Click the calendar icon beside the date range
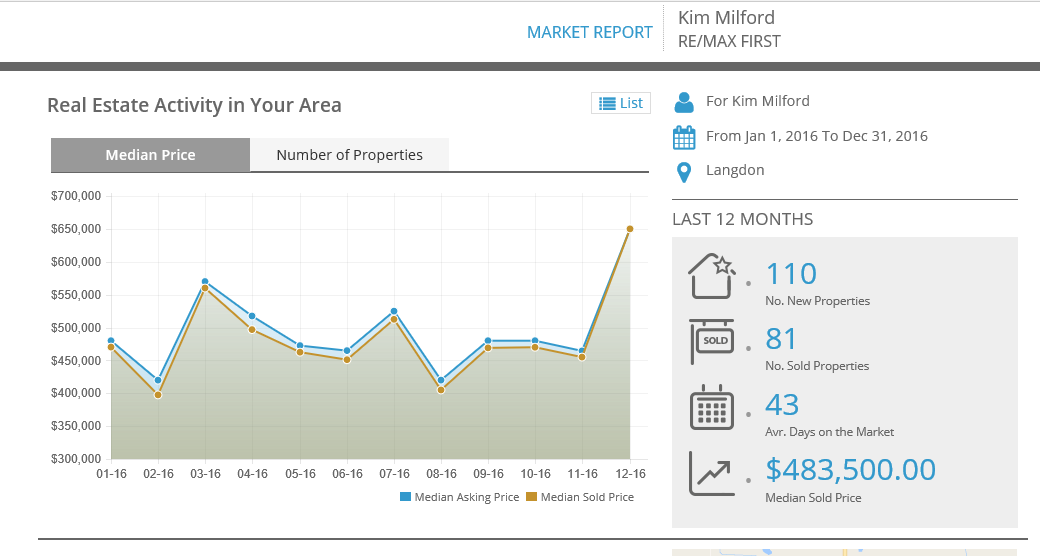 click(x=684, y=137)
